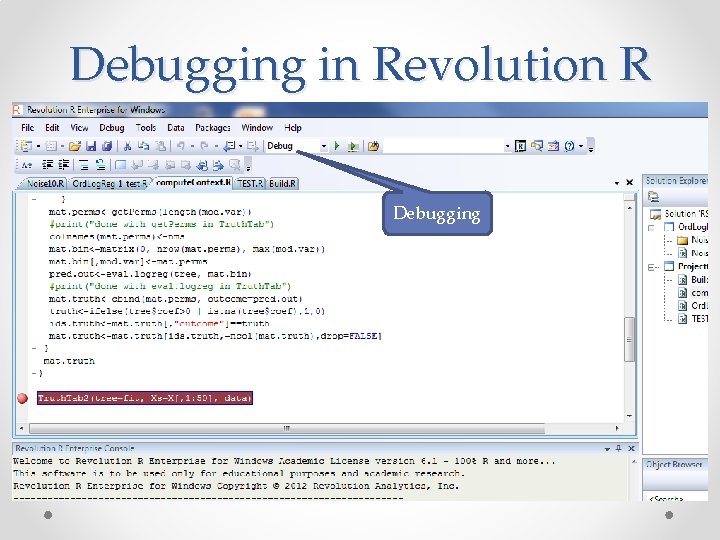720x540 pixels.
Task: Click the Navigate Forward icon
Action: (x=252, y=146)
